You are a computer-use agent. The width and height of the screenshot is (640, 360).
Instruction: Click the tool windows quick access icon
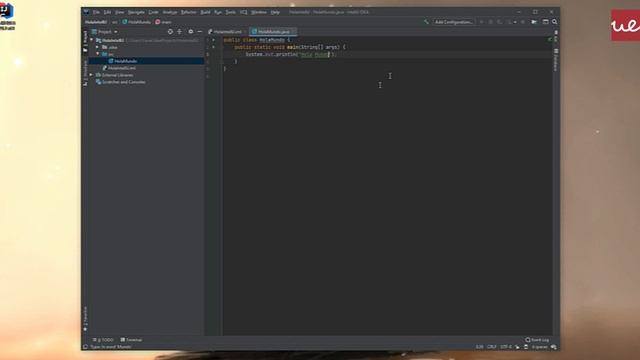coord(85,347)
